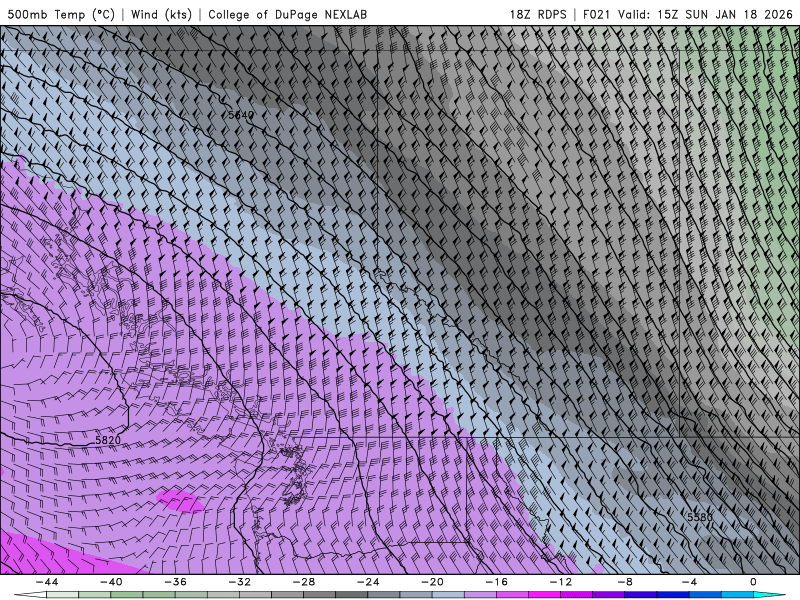Image resolution: width=800 pixels, height=600 pixels.
Task: Click the 5580 height contour label
Action: point(699,517)
